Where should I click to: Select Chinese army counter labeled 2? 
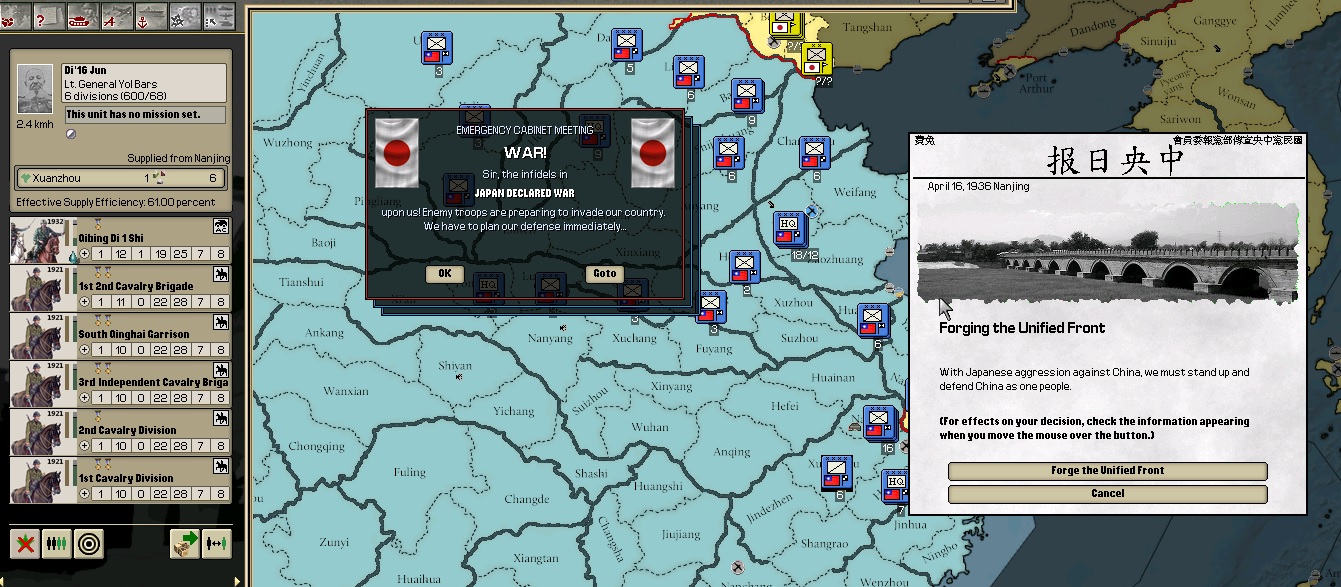pos(744,267)
